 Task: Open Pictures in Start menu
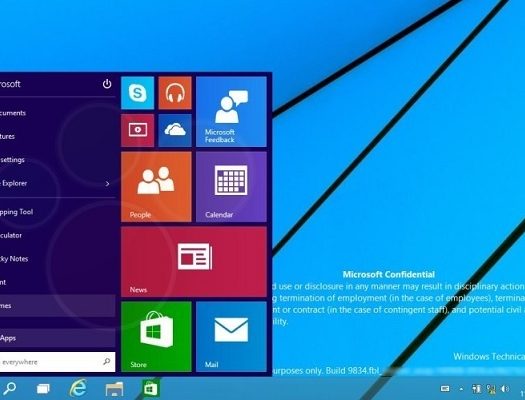pyautogui.click(x=58, y=136)
